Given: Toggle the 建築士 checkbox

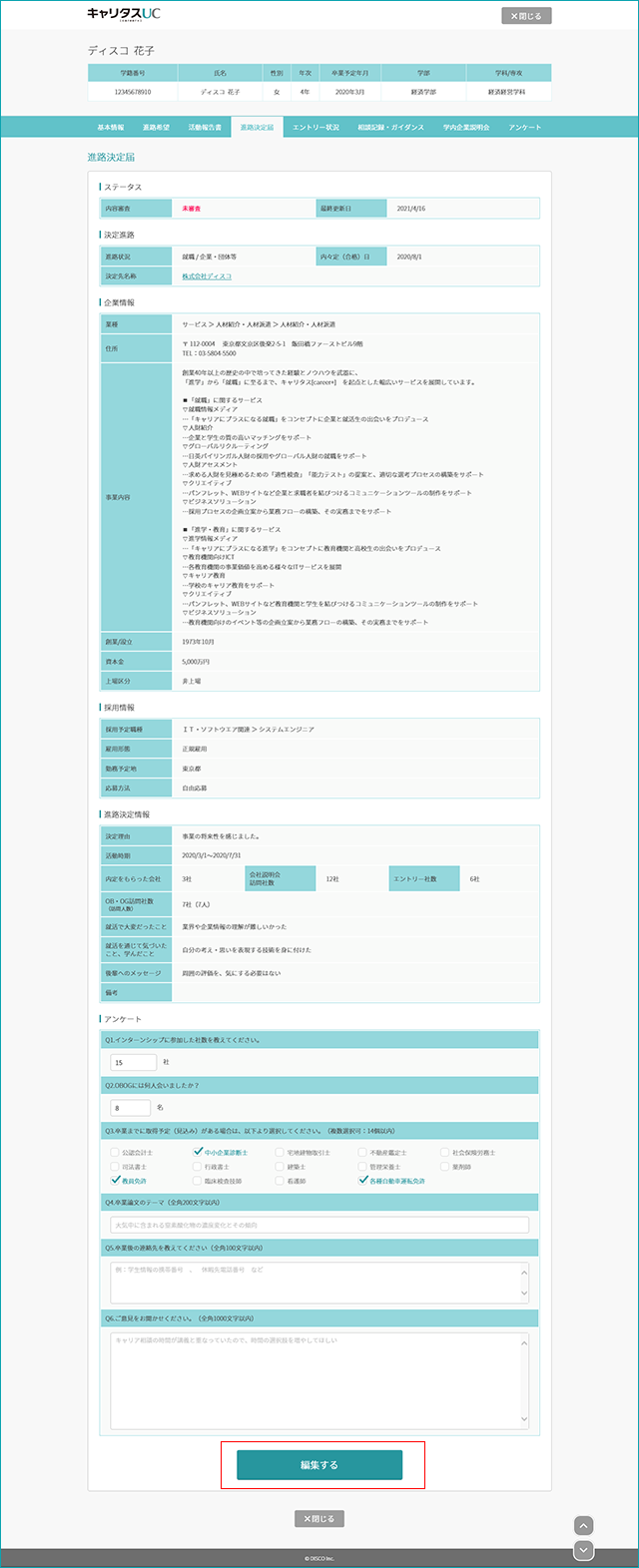Looking at the screenshot, I should click(x=279, y=1166).
